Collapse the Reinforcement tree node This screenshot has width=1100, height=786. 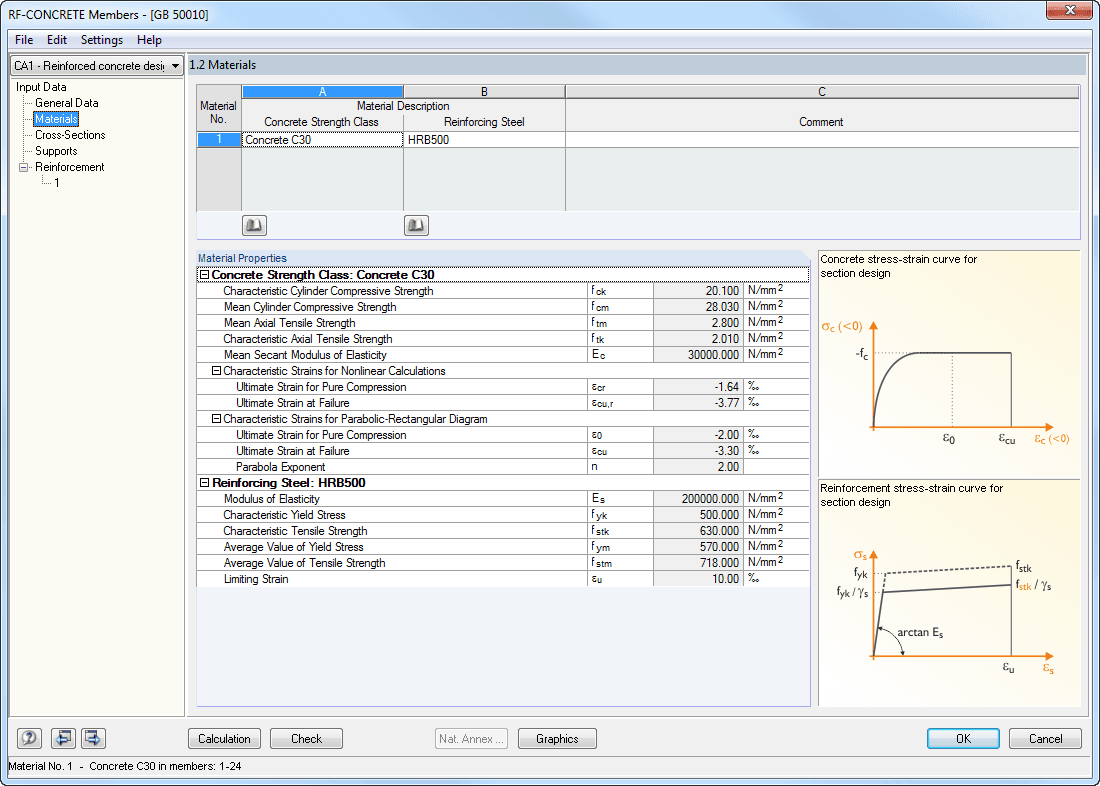click(23, 167)
